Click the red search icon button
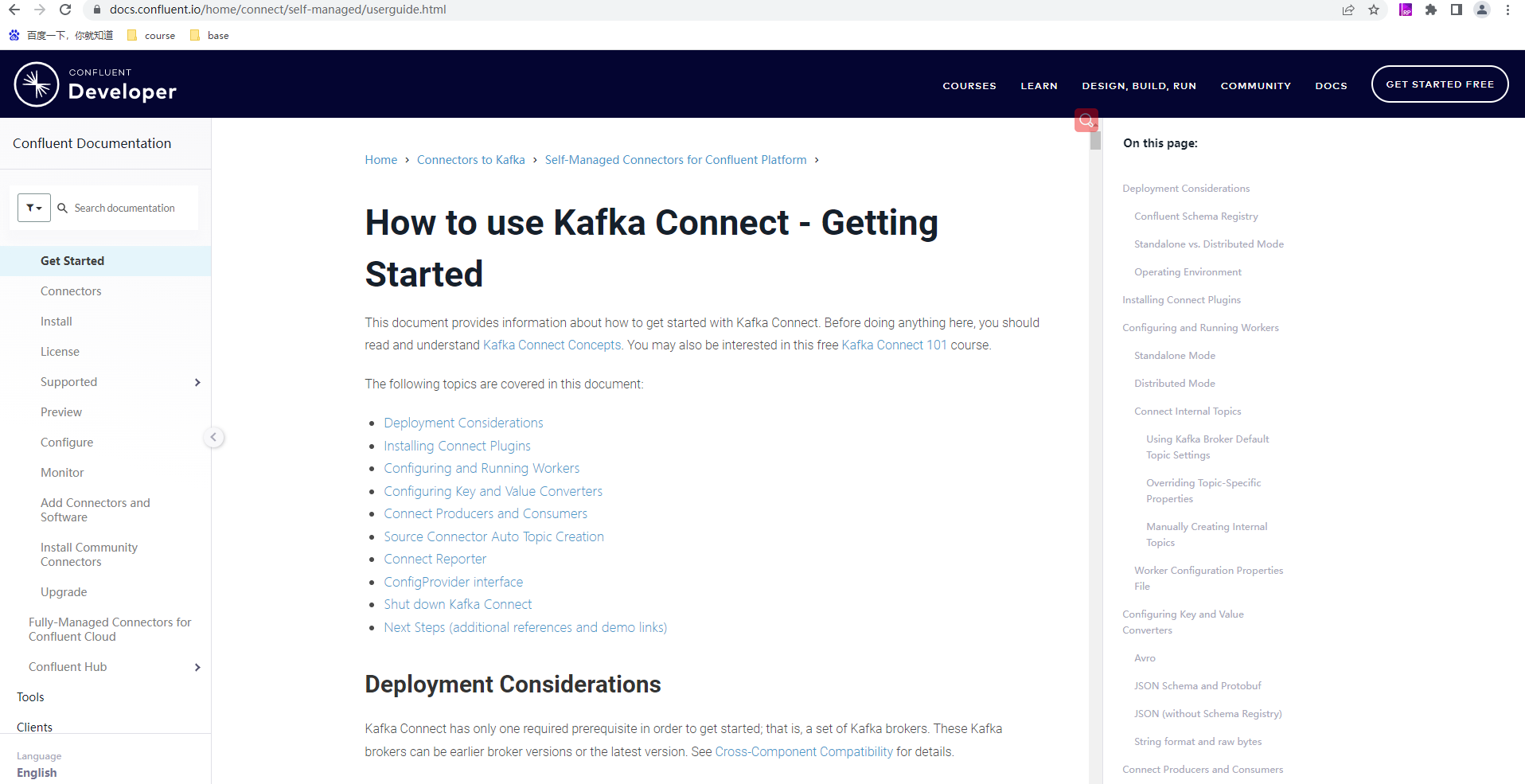The height and width of the screenshot is (784, 1525). (1086, 120)
